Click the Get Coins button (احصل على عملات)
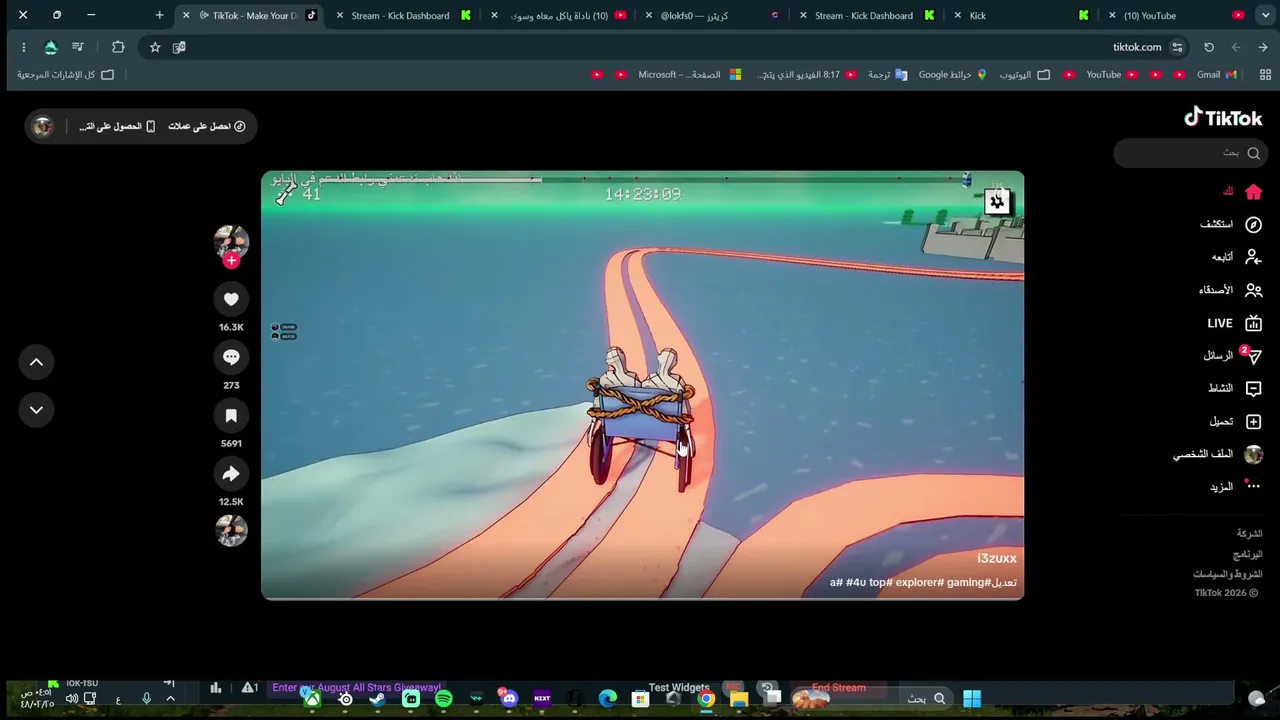 [207, 126]
